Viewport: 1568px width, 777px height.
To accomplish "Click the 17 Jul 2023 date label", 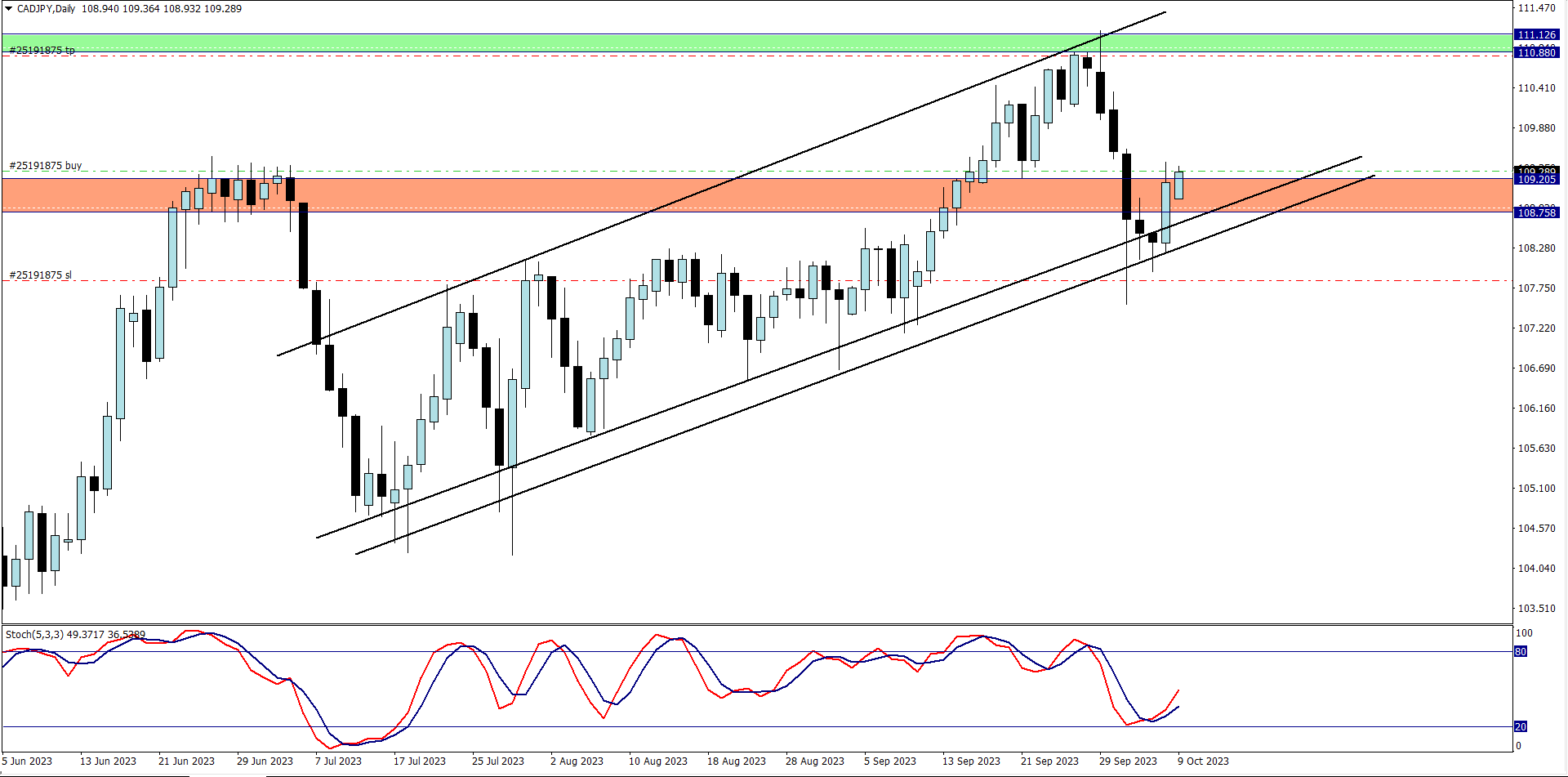I will [420, 761].
